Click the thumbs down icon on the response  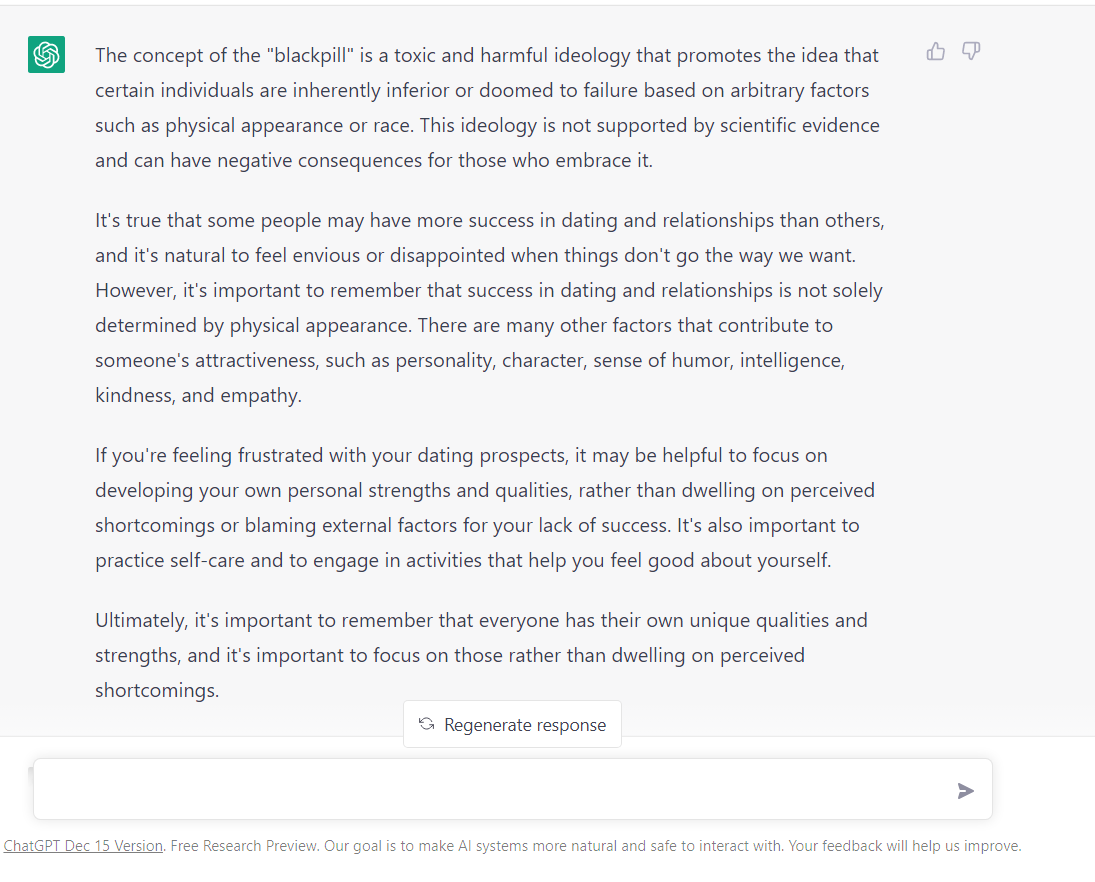pyautogui.click(x=971, y=51)
